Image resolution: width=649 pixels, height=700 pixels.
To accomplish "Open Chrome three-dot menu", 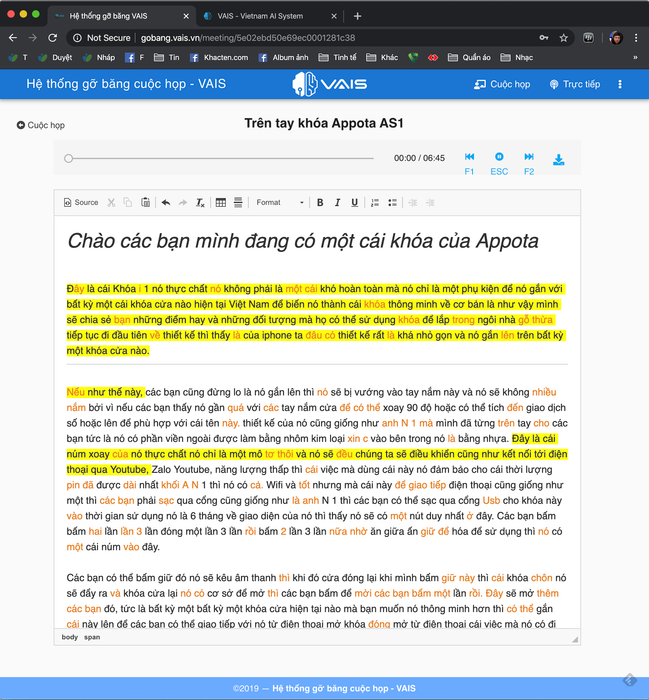I will coord(636,38).
